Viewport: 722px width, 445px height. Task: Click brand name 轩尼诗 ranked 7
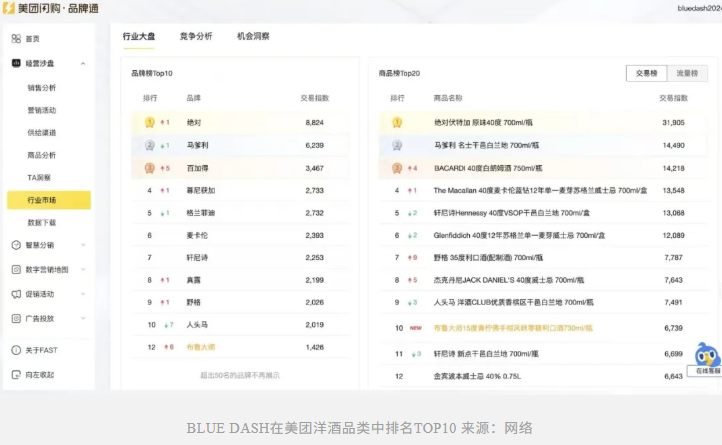[197, 258]
